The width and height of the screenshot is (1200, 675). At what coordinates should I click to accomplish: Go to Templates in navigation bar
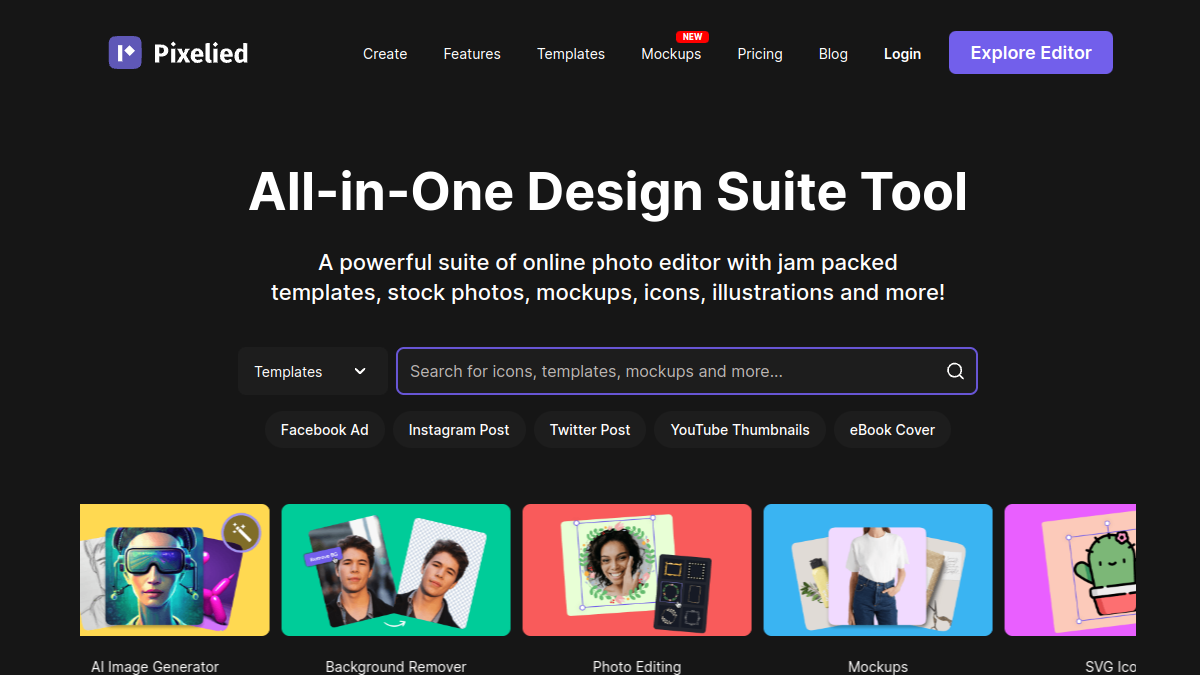click(x=571, y=54)
